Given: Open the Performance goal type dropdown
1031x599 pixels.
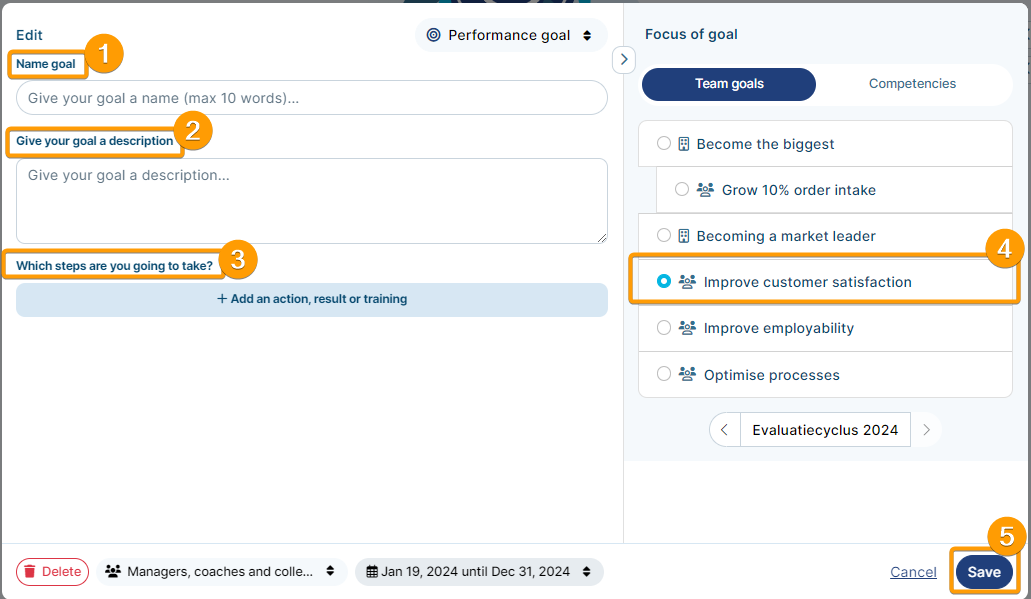Looking at the screenshot, I should click(511, 35).
